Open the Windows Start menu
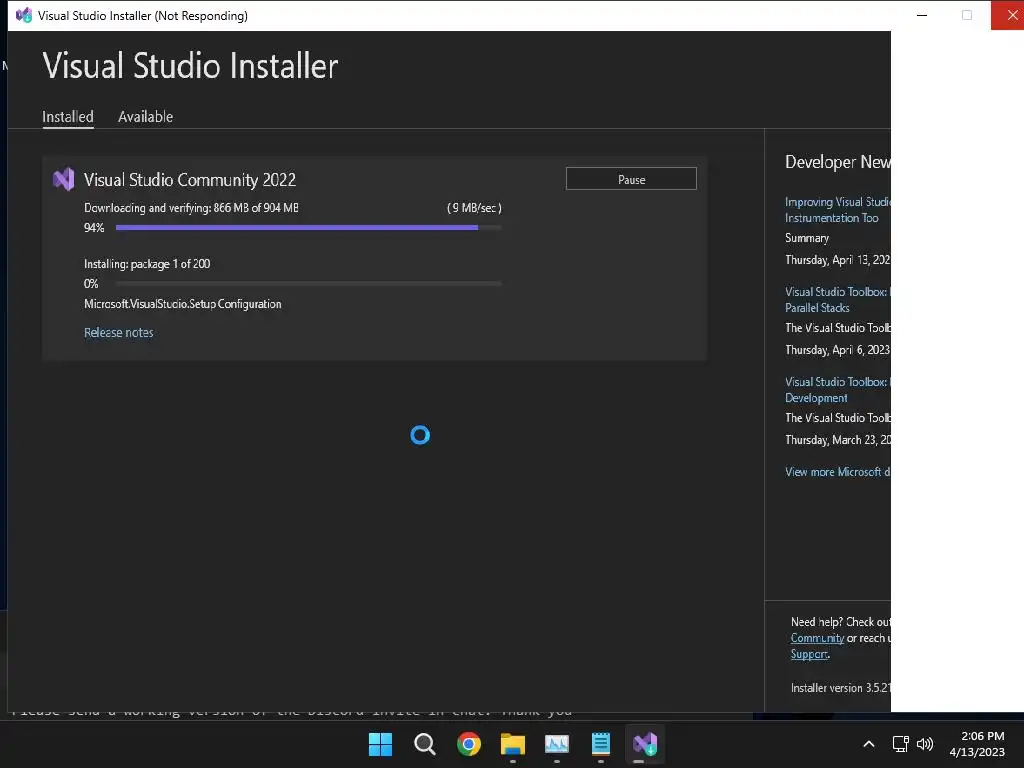The height and width of the screenshot is (768, 1024). coord(380,744)
